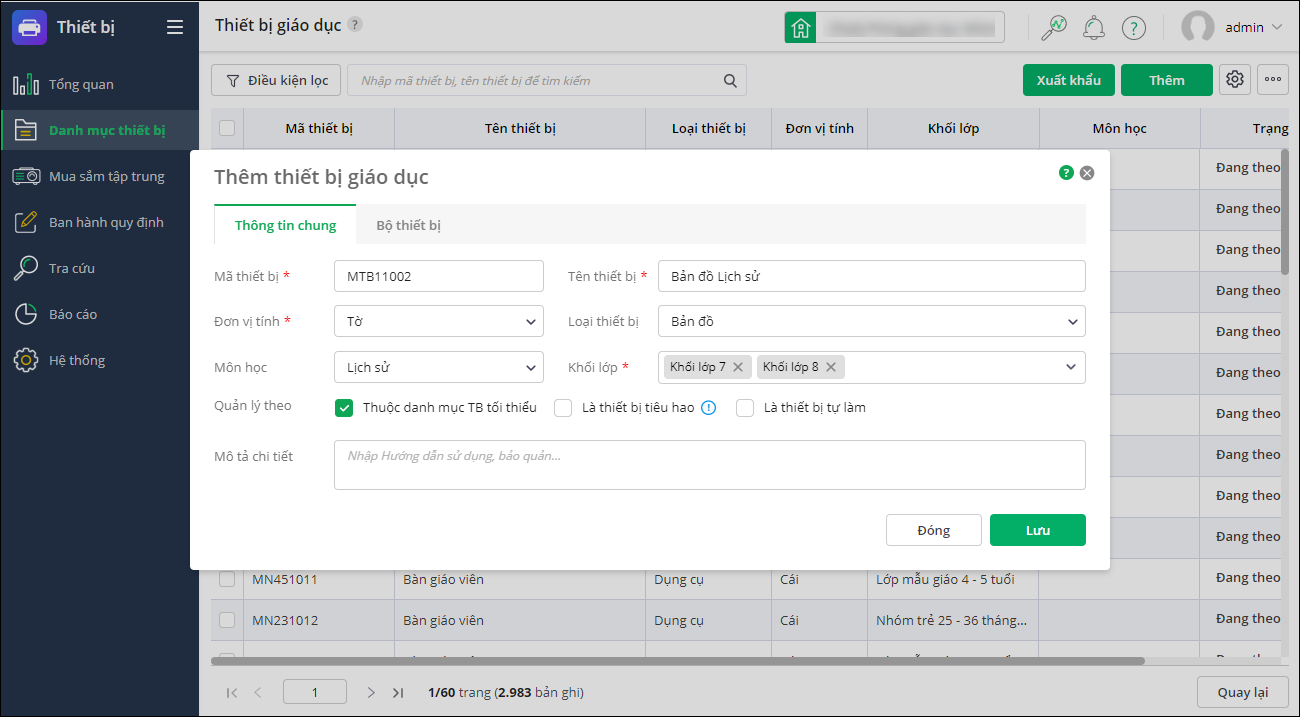Uncheck Thuộc danh mục TB tối thiểu
Screen dimensions: 1300x717
point(344,407)
